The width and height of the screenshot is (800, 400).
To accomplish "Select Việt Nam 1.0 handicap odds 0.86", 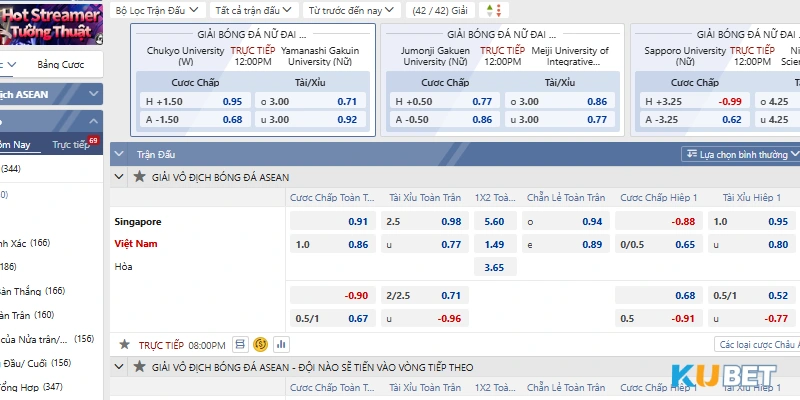I will [333, 244].
